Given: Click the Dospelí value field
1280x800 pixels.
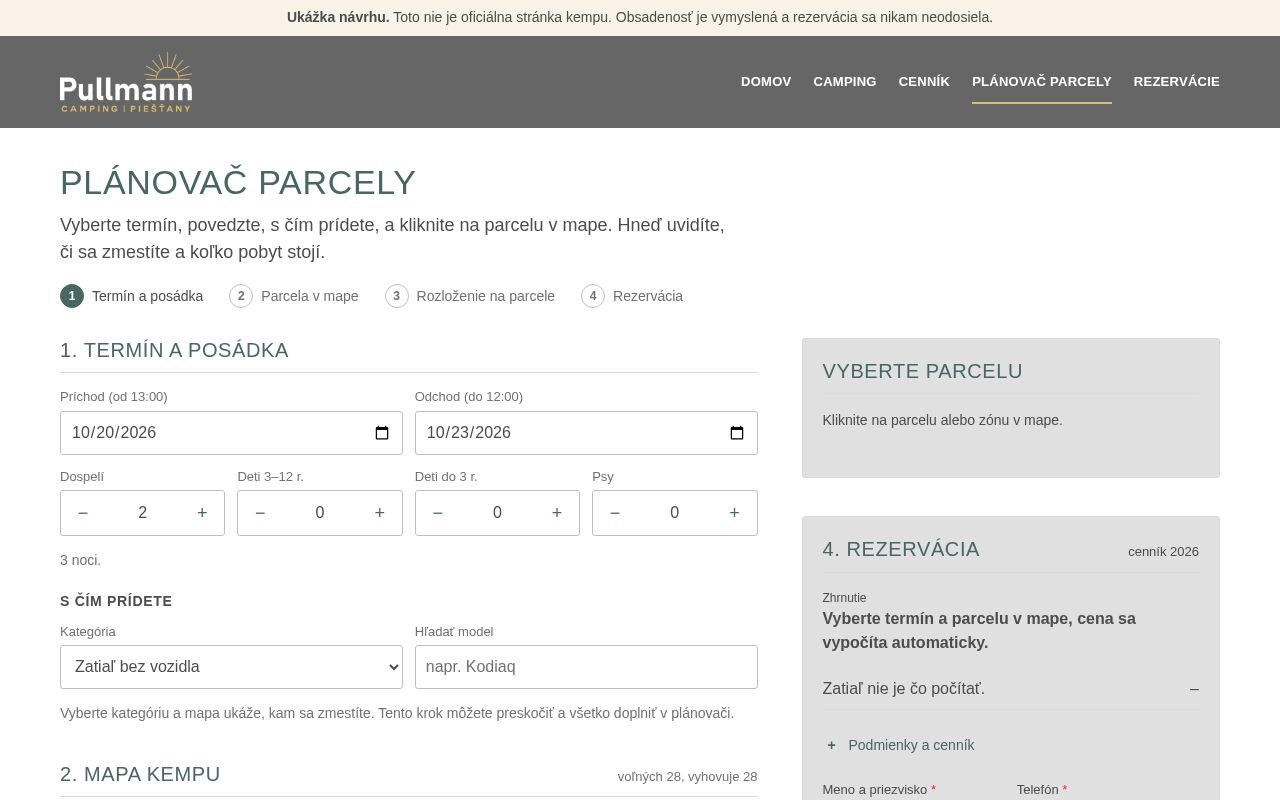Looking at the screenshot, I should (x=143, y=513).
